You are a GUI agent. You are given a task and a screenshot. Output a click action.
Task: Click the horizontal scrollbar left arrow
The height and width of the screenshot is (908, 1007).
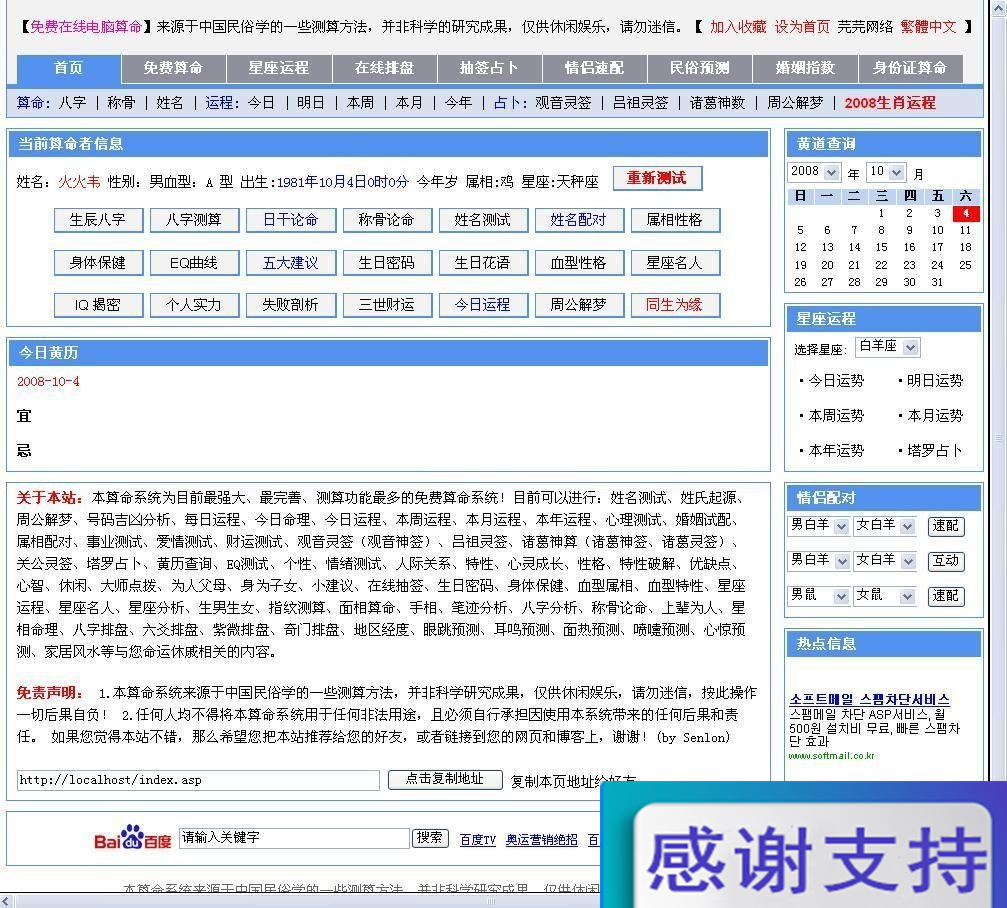coord(5,902)
